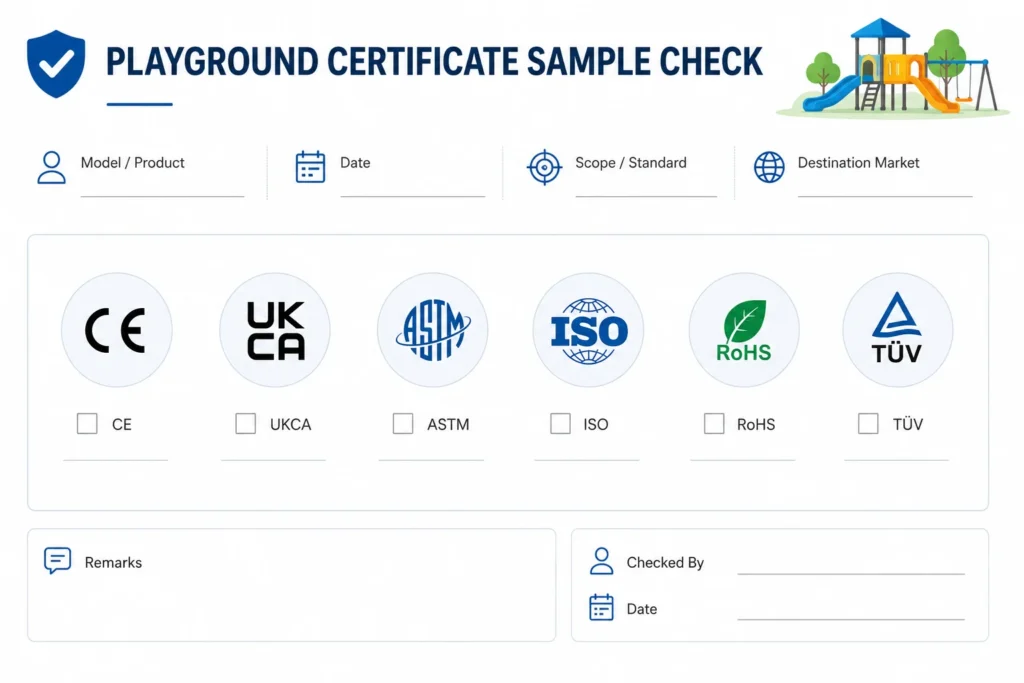Click the 'Scope / Standard' label

coord(631,163)
